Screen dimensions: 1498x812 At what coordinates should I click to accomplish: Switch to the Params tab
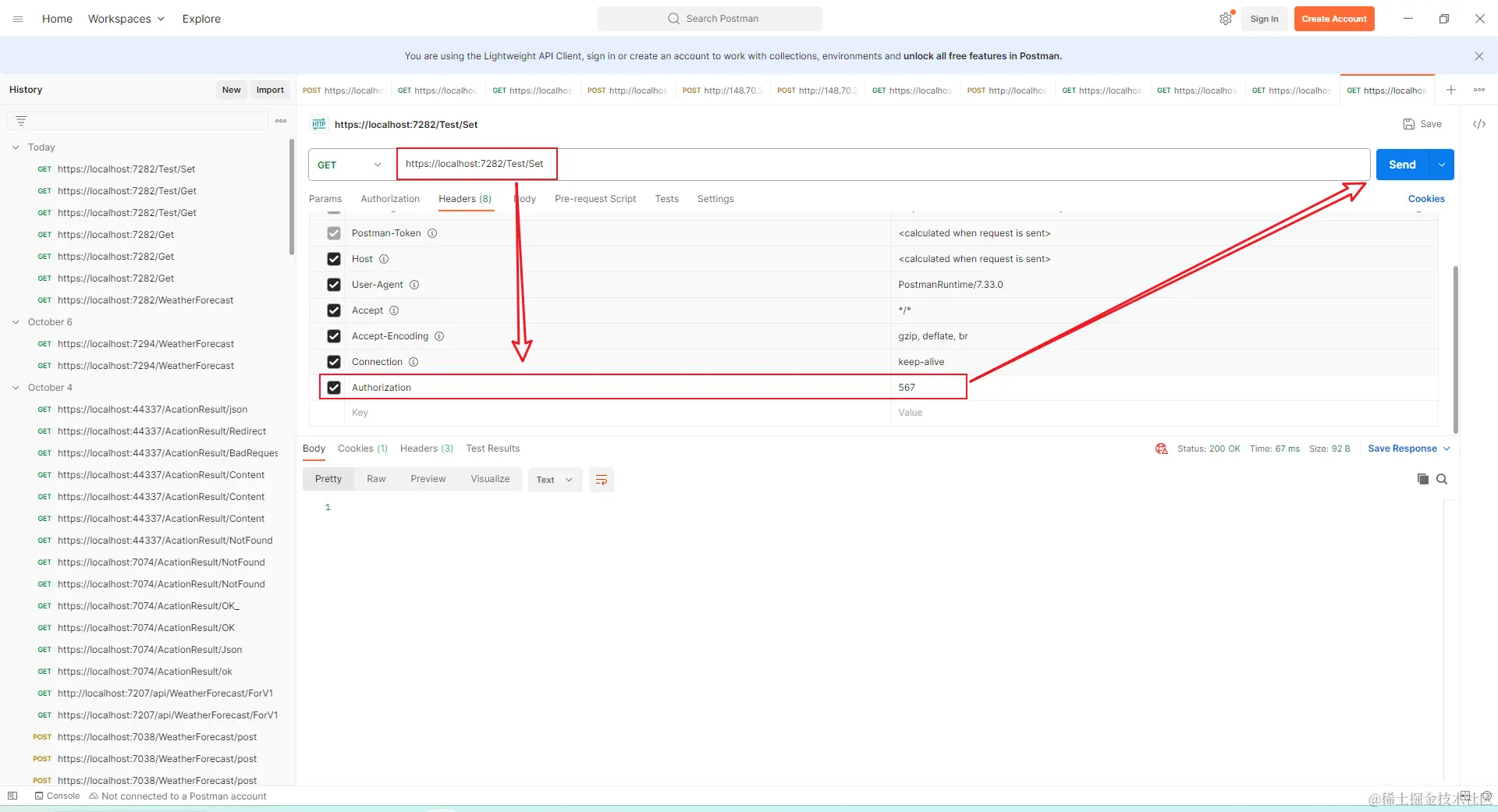click(x=325, y=199)
